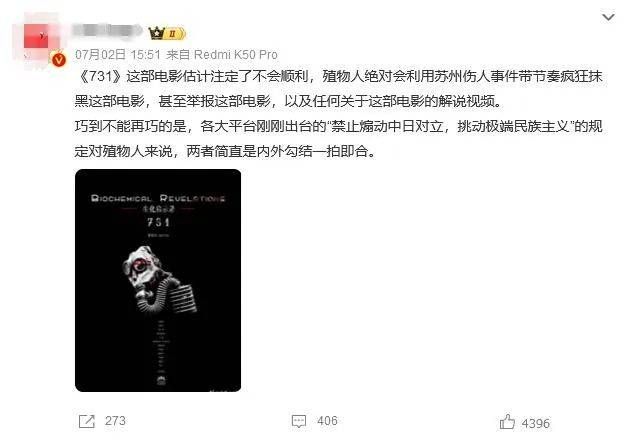Open the blurred username profile link
Viewport: 626px width, 439px height.
(107, 32)
